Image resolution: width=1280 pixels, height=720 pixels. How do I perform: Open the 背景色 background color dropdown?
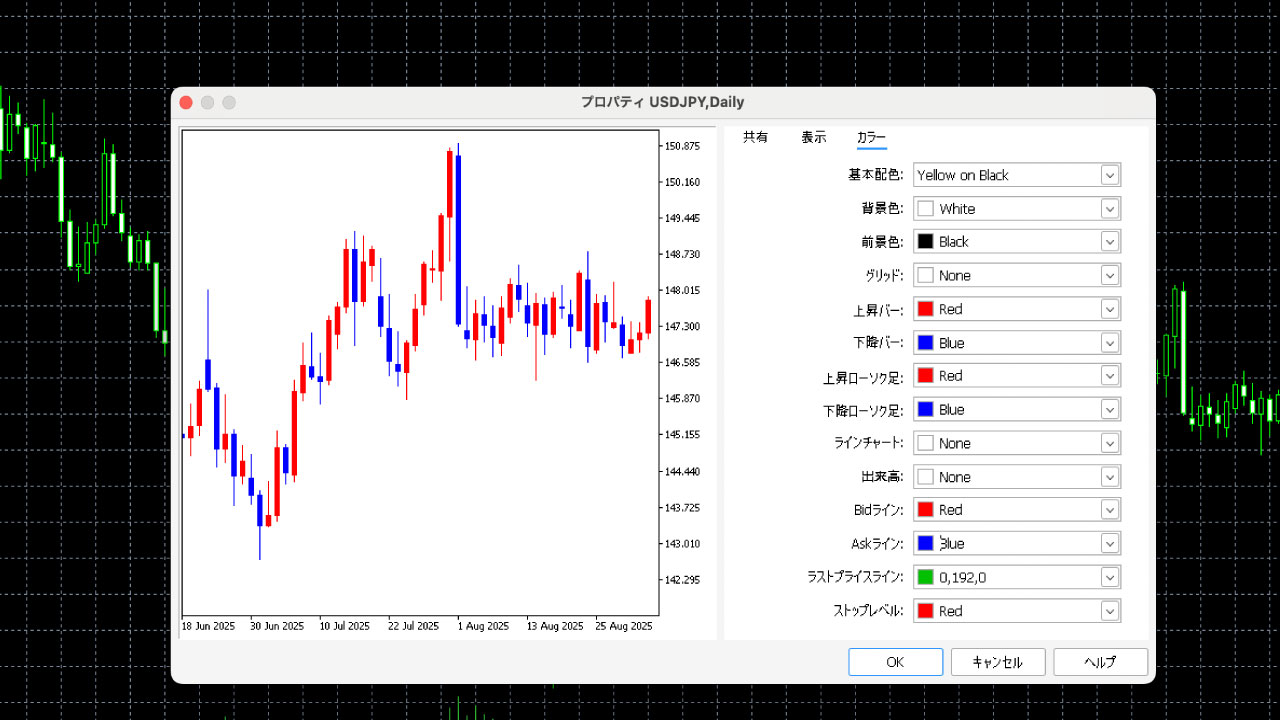coord(1109,208)
